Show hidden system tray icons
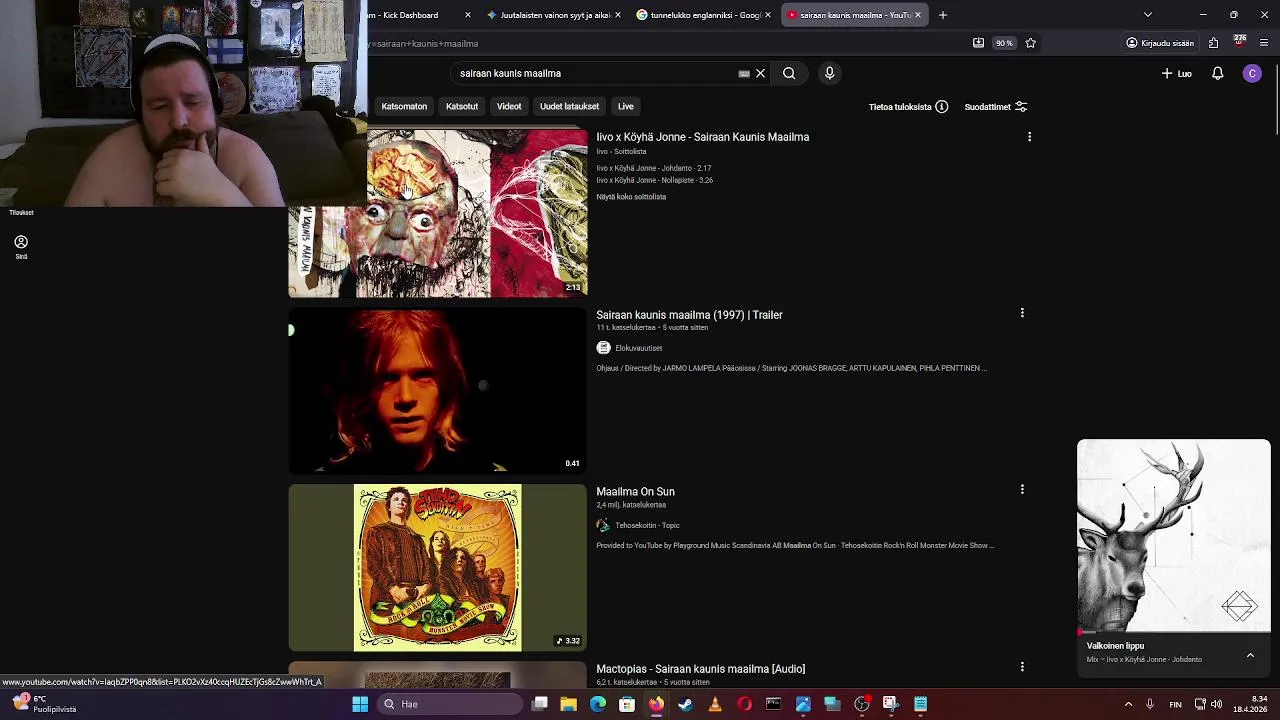1280x720 pixels. pyautogui.click(x=1128, y=704)
